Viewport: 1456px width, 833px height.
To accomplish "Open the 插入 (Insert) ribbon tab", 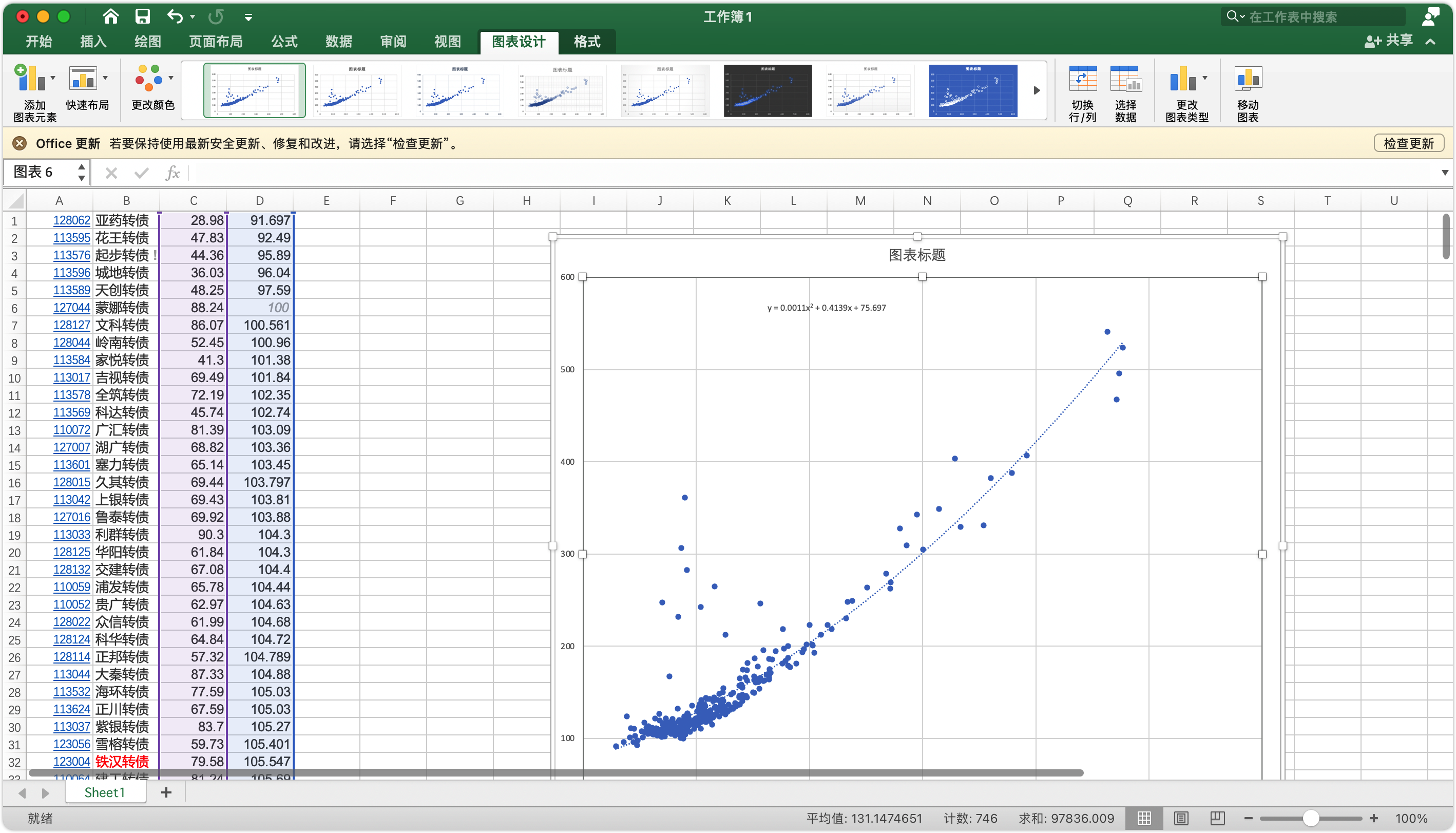I will point(93,41).
